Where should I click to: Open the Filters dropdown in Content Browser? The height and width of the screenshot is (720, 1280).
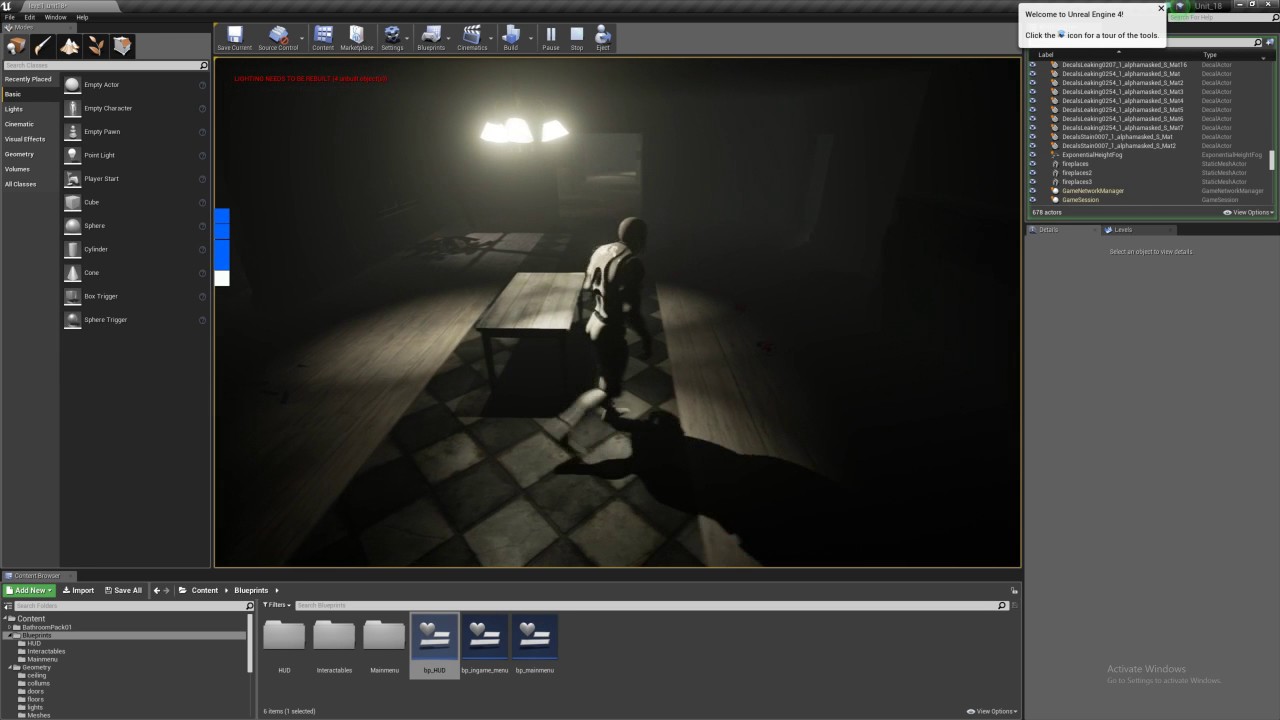click(x=277, y=605)
